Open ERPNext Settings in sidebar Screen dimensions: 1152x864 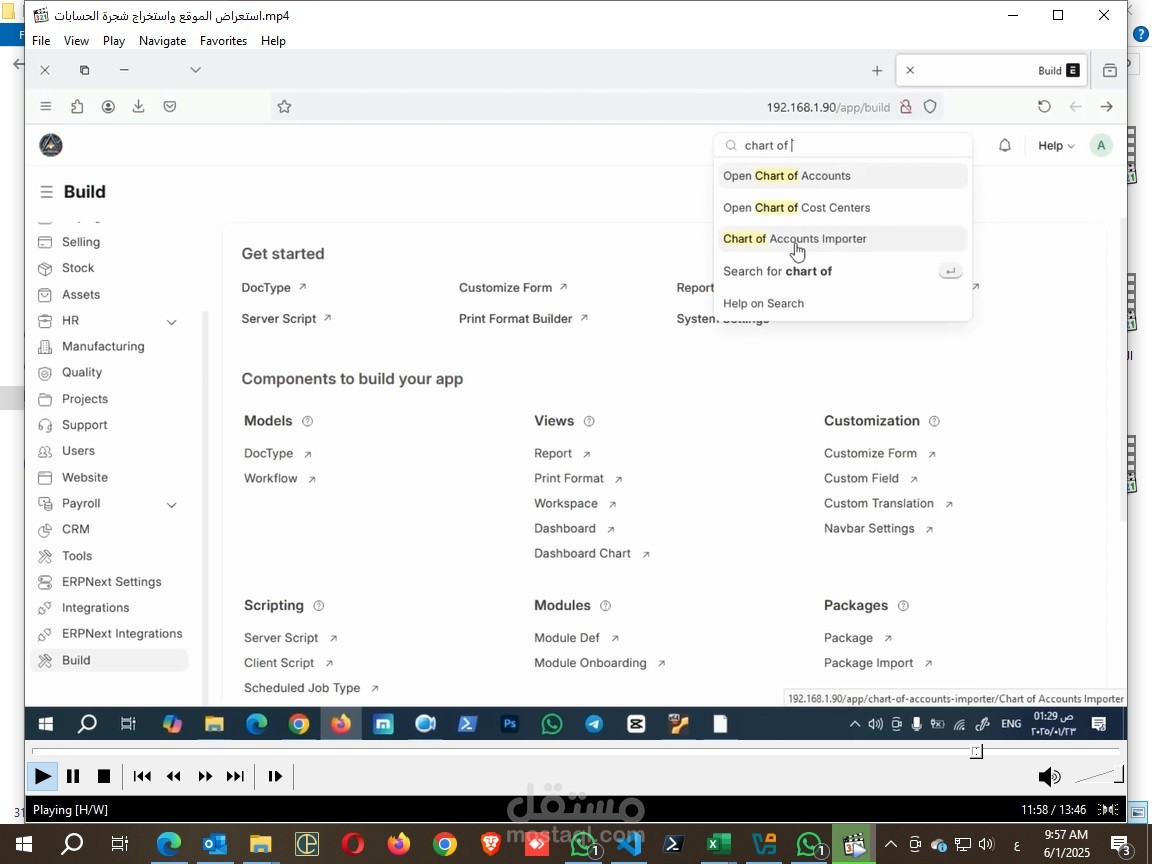pyautogui.click(x=112, y=582)
